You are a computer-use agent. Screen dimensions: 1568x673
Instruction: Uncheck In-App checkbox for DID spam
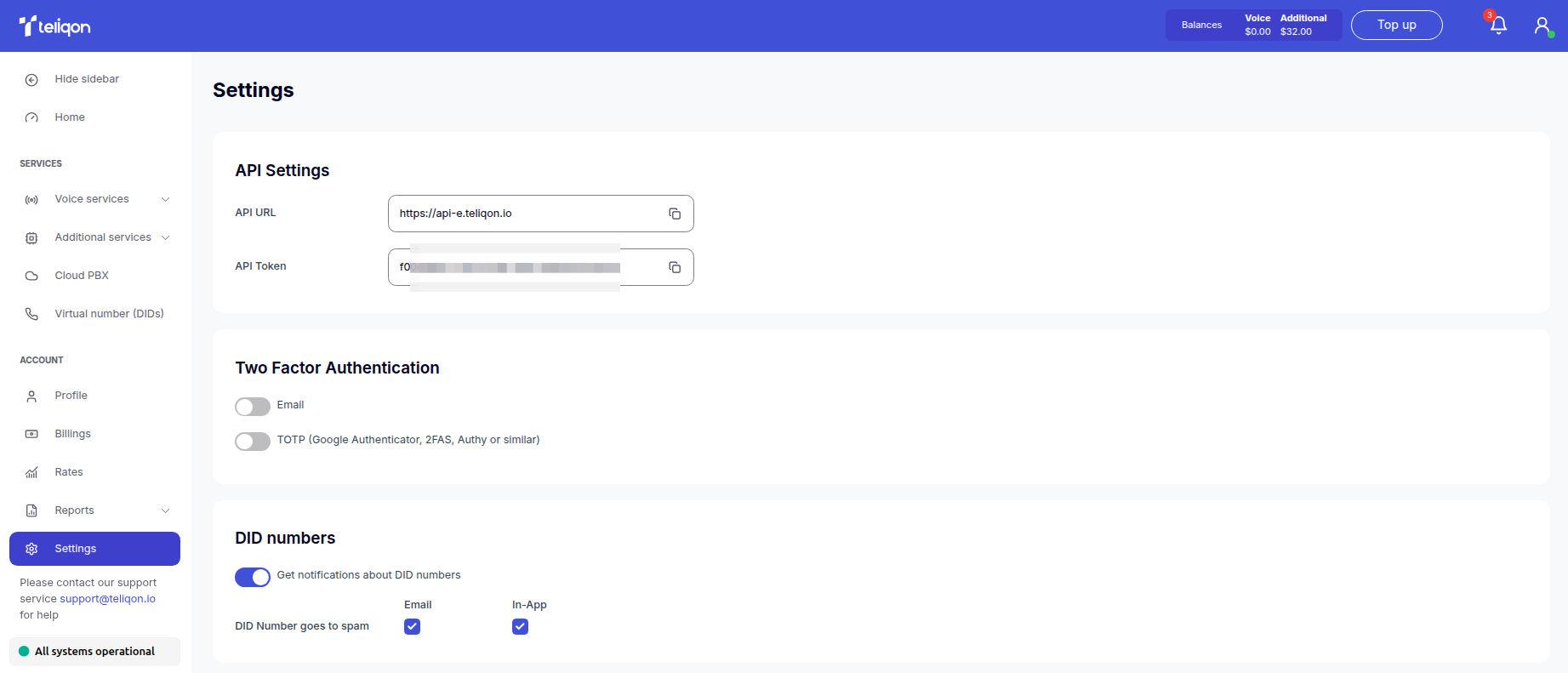click(521, 627)
